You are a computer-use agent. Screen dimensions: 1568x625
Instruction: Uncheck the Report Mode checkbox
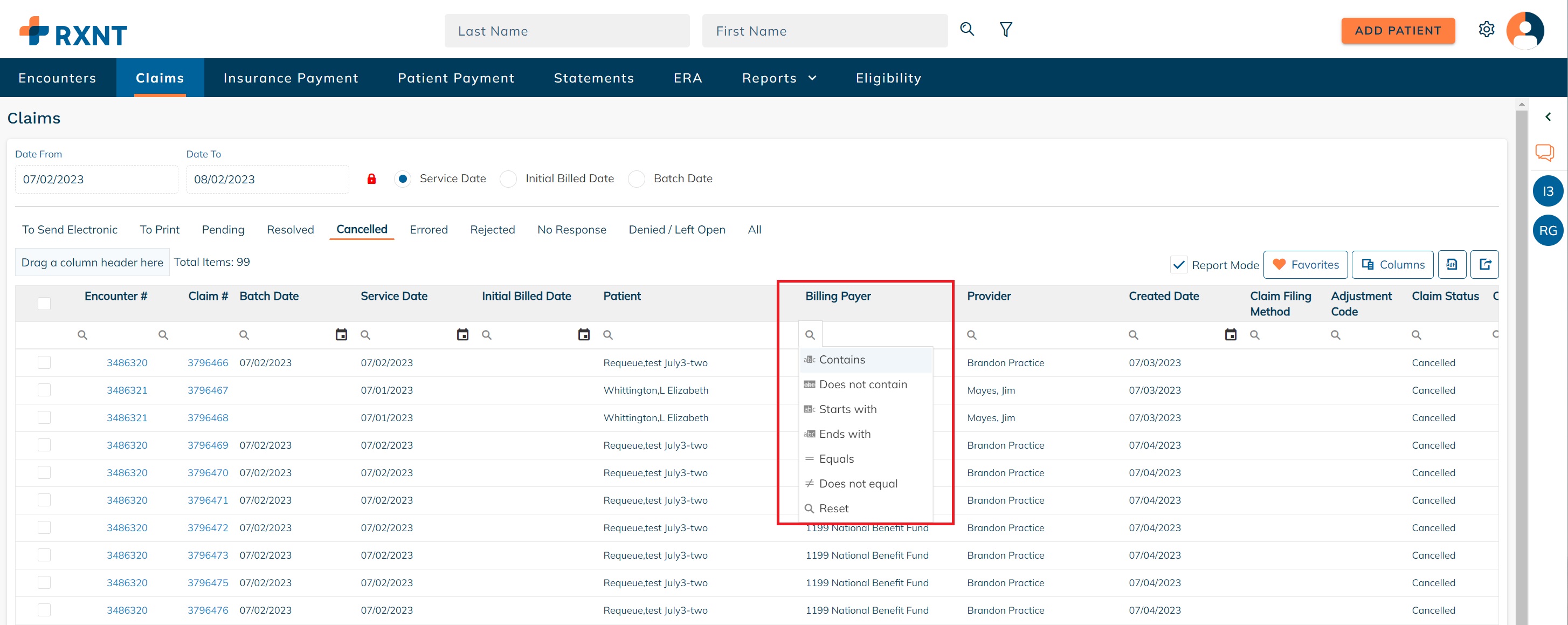point(1178,265)
